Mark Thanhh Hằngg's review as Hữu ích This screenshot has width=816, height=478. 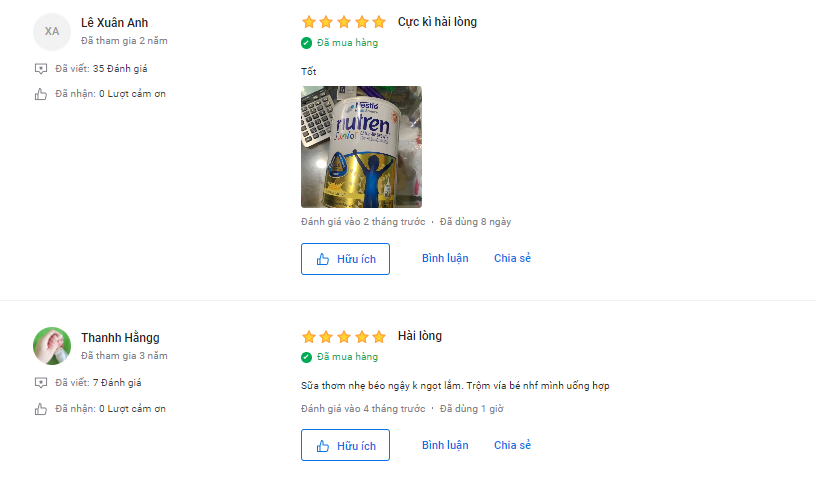tap(345, 445)
